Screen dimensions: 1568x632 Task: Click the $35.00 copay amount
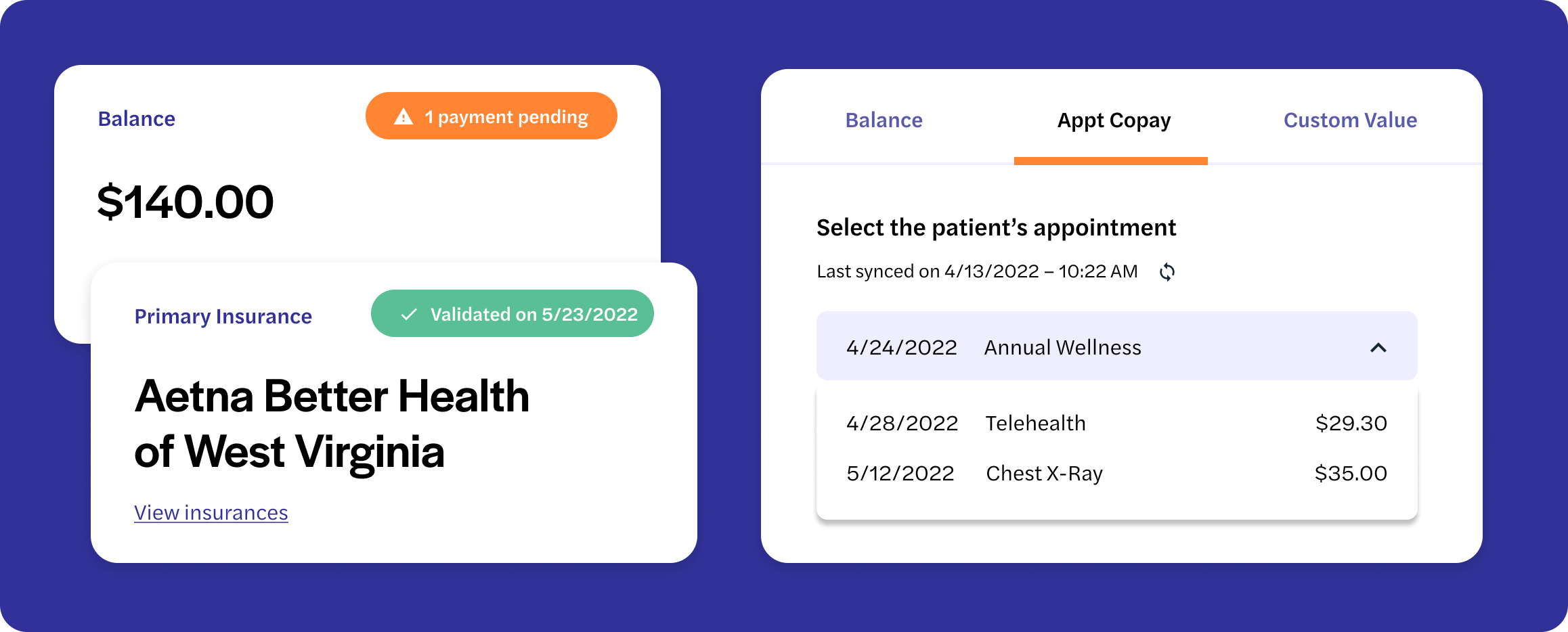coord(1351,473)
